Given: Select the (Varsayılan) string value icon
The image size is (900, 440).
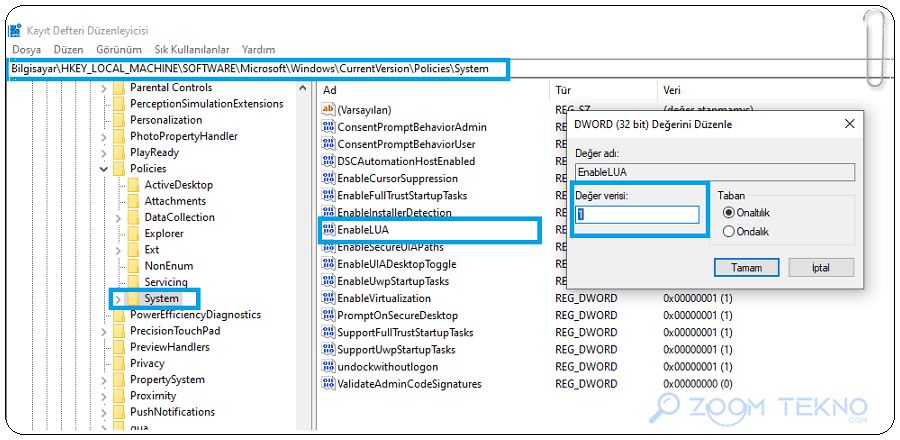Looking at the screenshot, I should [328, 109].
